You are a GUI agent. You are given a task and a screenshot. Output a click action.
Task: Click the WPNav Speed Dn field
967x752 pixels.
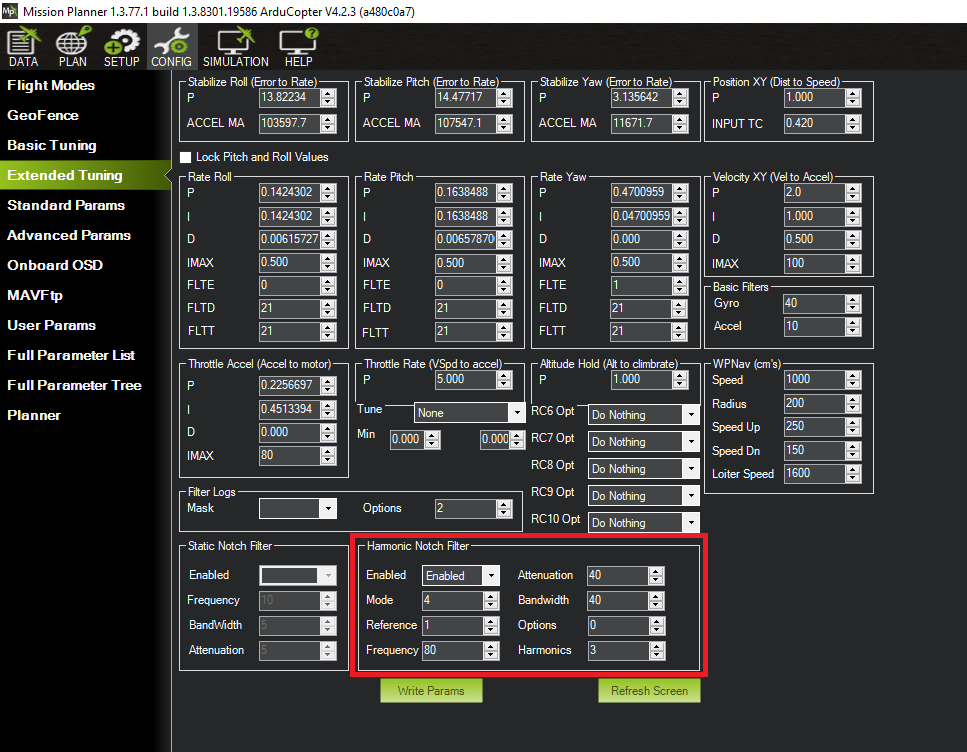(814, 450)
